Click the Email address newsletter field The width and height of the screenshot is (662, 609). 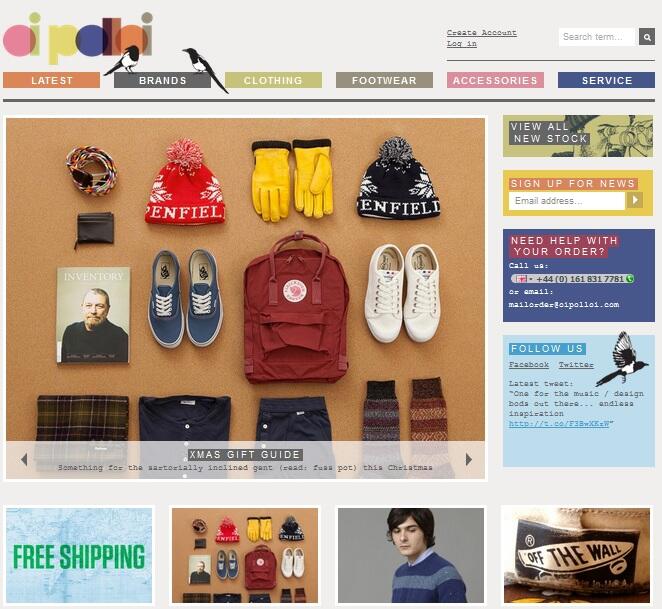[x=567, y=201]
